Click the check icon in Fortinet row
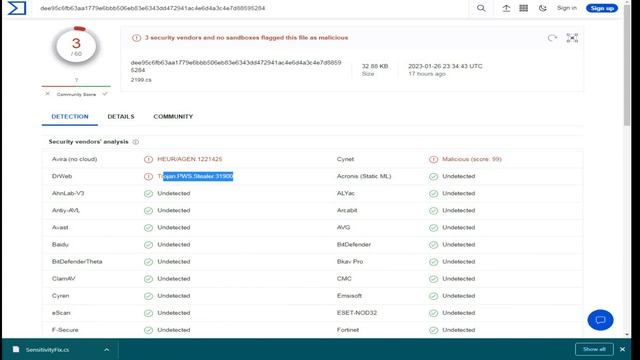This screenshot has height=360, width=640. 433,330
